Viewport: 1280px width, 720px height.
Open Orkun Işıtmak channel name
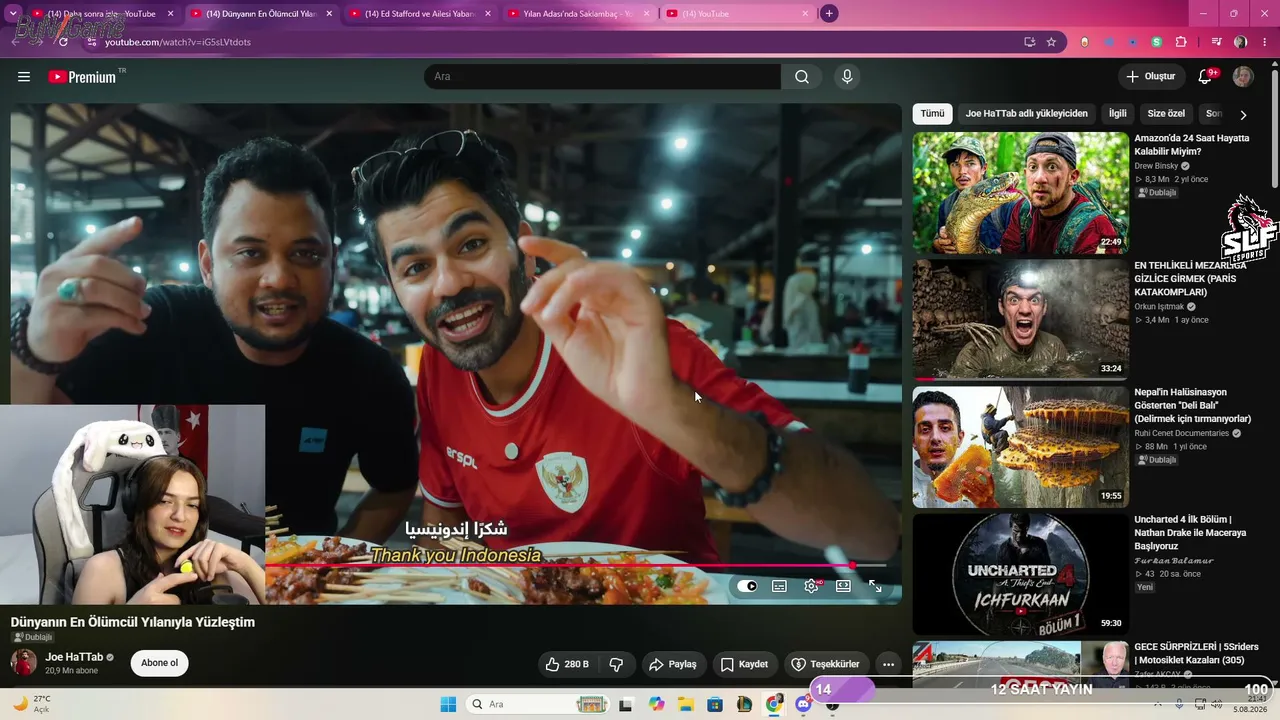click(x=1159, y=307)
